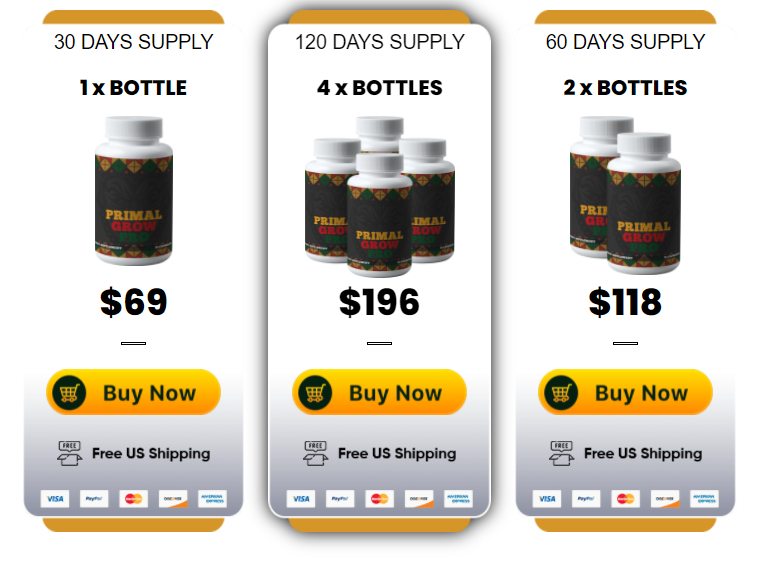
Task: Click the free shipping box icon on the 1 bottle card
Action: click(x=69, y=453)
